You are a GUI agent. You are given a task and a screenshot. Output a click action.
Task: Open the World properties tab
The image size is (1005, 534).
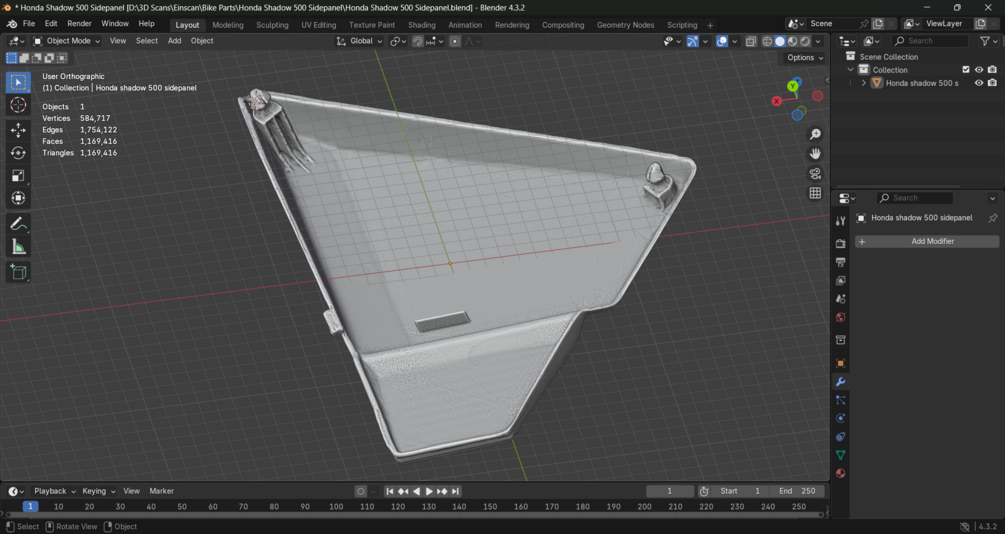click(x=840, y=317)
